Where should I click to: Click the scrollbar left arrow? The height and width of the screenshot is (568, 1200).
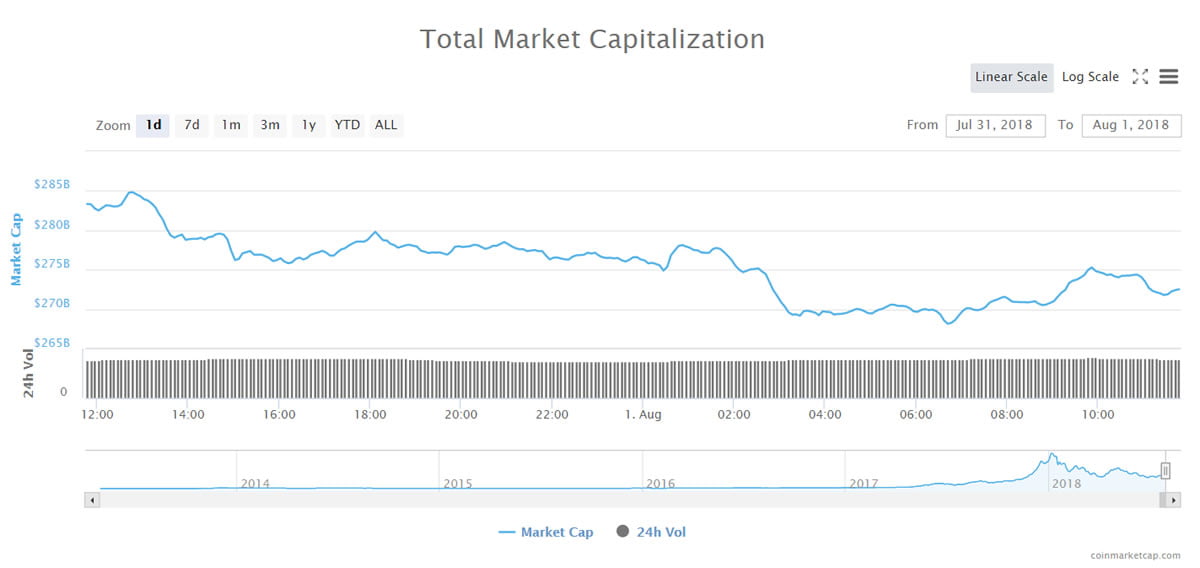coord(92,499)
